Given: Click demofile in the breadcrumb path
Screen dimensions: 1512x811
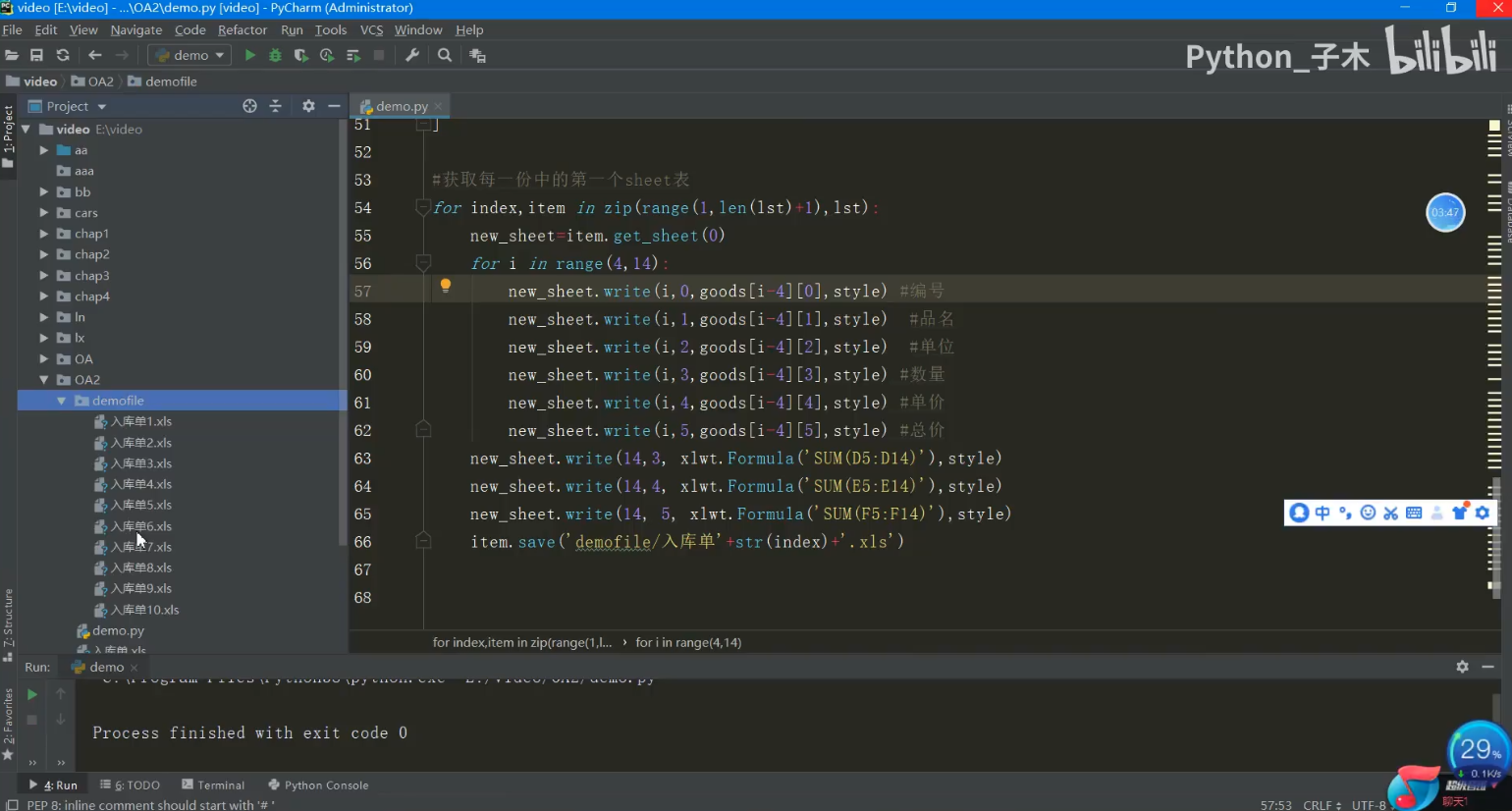Looking at the screenshot, I should pyautogui.click(x=162, y=81).
